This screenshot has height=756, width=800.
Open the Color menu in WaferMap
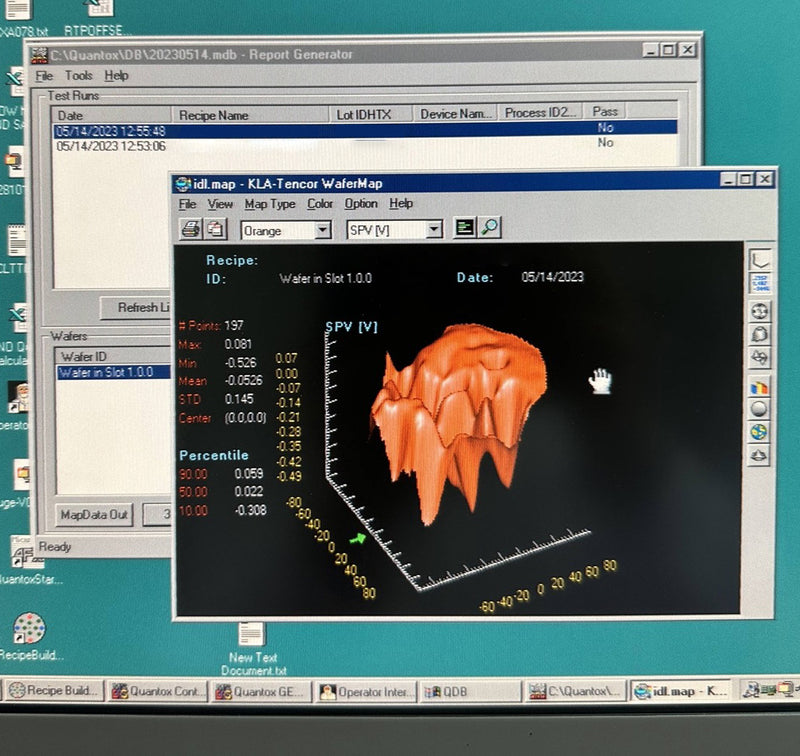322,204
